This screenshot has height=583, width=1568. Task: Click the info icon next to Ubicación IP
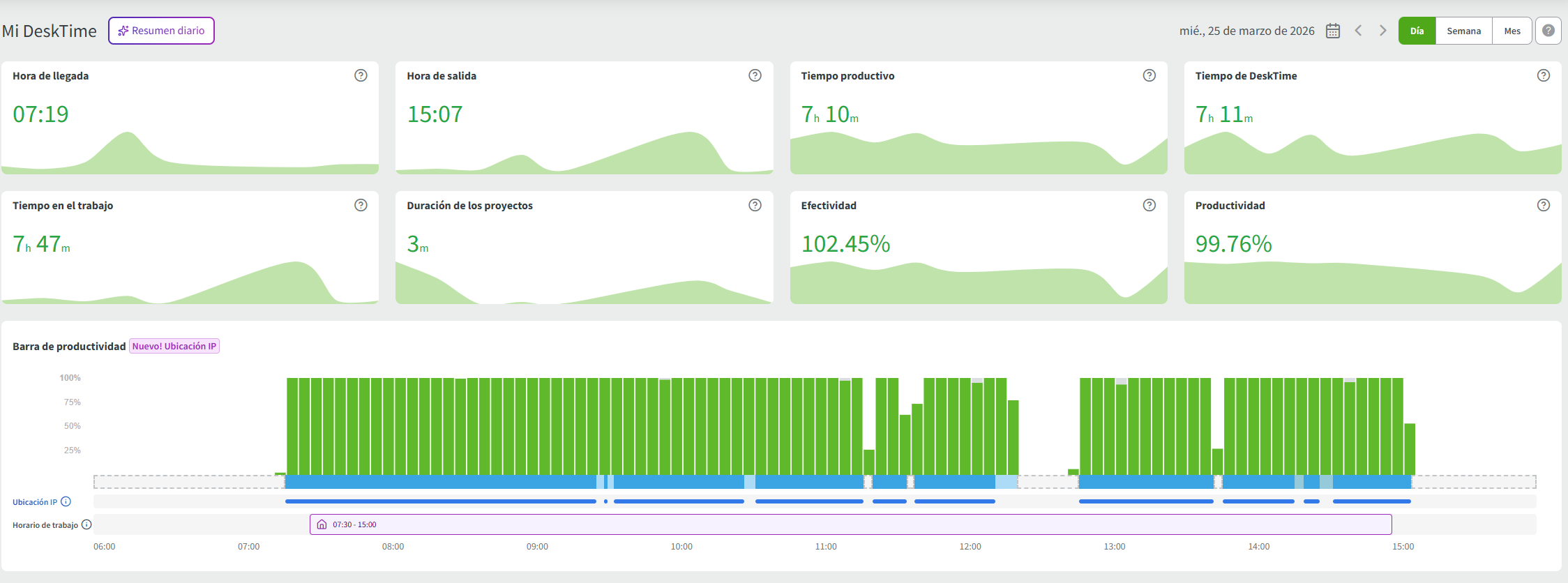(66, 501)
